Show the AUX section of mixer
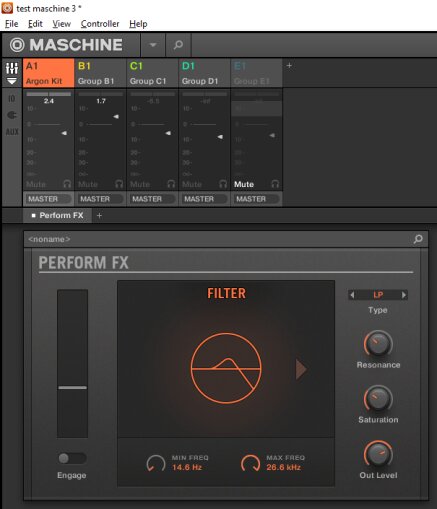Viewport: 437px width, 509px height. 12,132
